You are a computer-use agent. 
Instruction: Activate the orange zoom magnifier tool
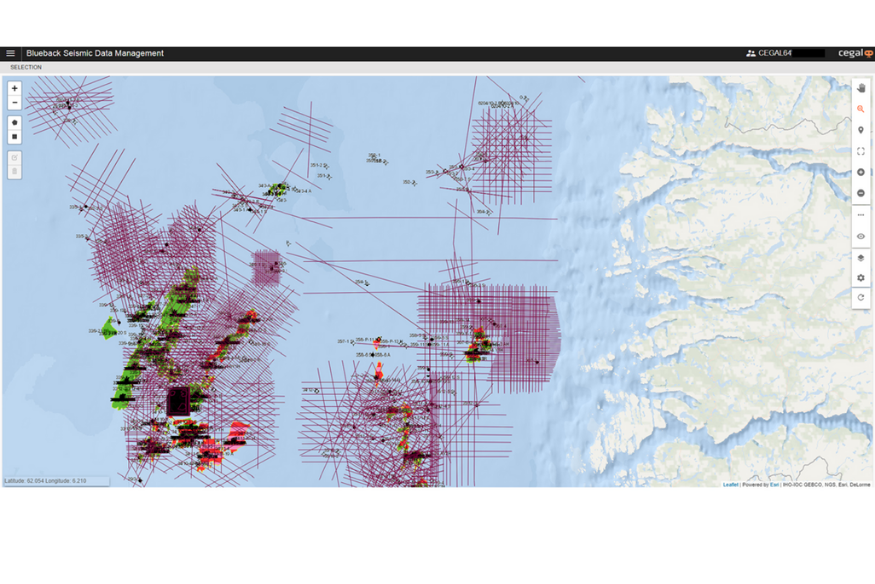[861, 109]
